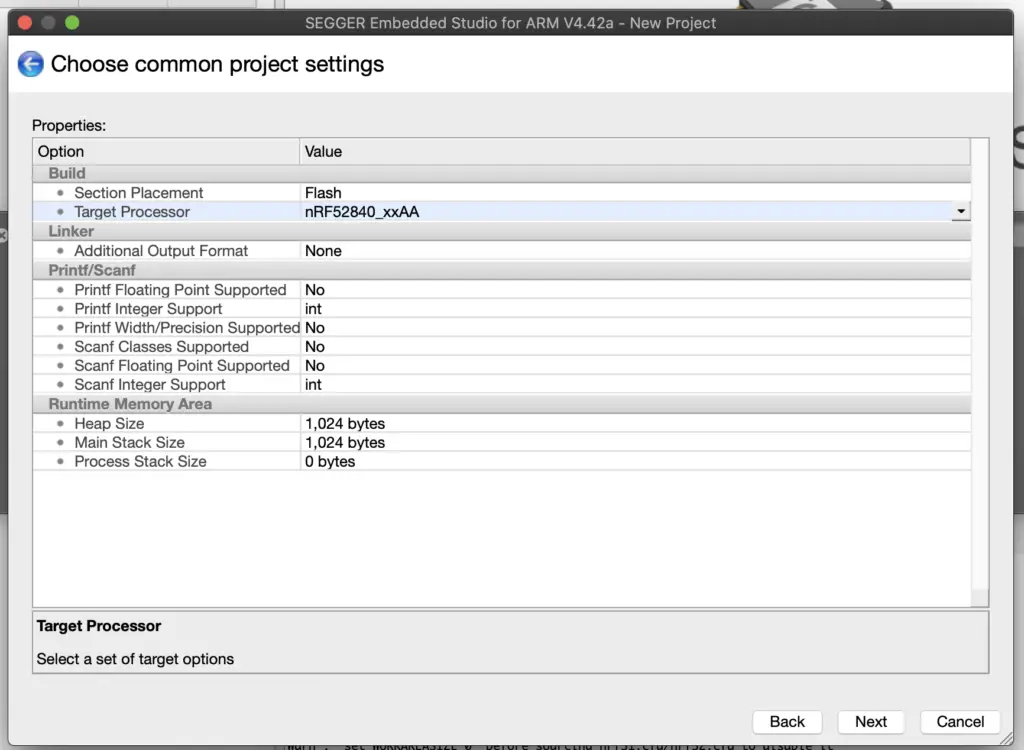Click the None value for Additional Output Format
This screenshot has height=750, width=1024.
(323, 251)
